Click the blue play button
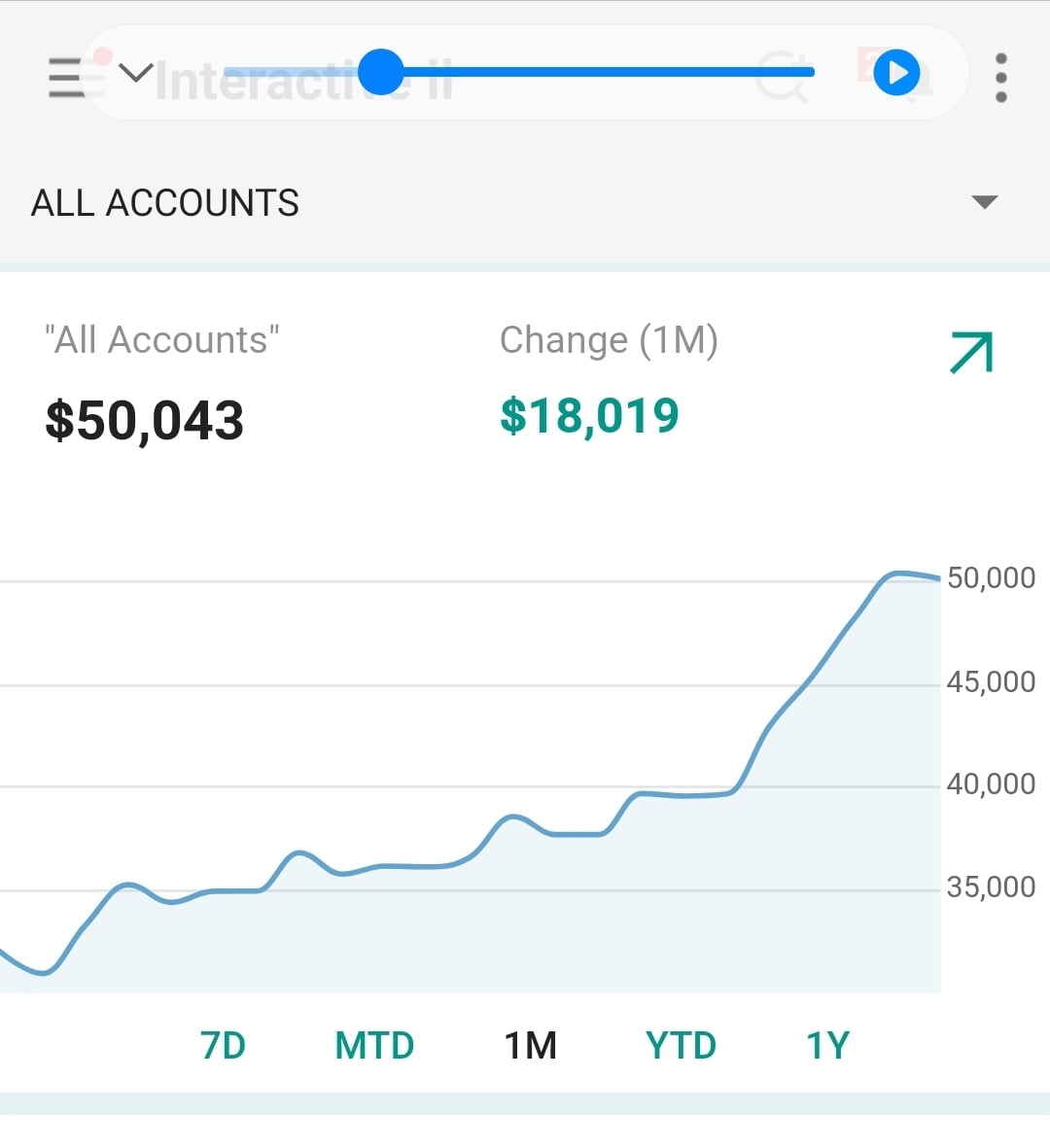Image resolution: width=1050 pixels, height=1148 pixels. (x=896, y=73)
